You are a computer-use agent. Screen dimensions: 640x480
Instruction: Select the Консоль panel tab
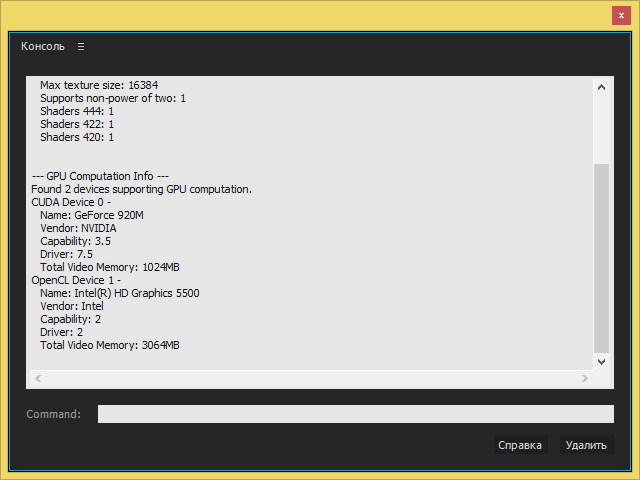click(x=43, y=46)
